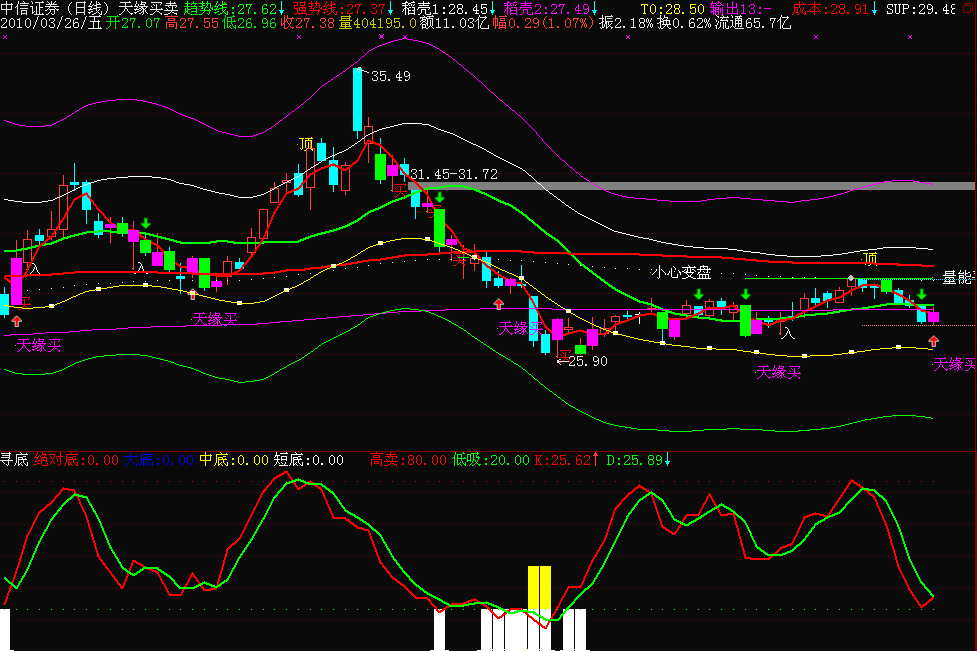Select the 35.49 high price label

click(391, 77)
